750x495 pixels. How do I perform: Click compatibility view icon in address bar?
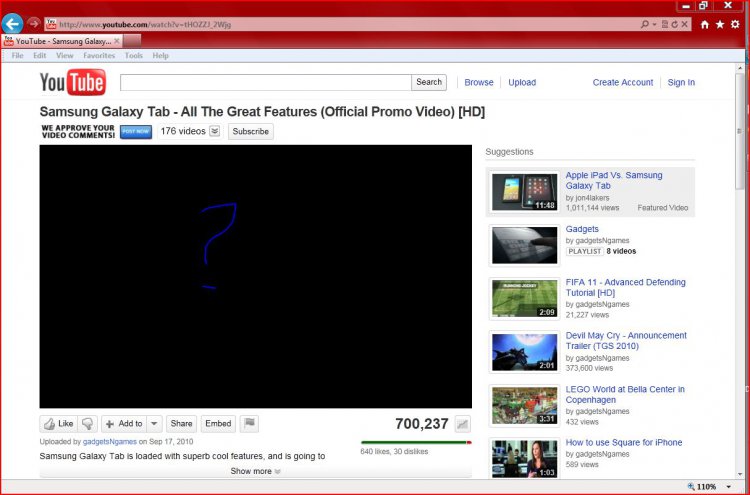point(664,24)
